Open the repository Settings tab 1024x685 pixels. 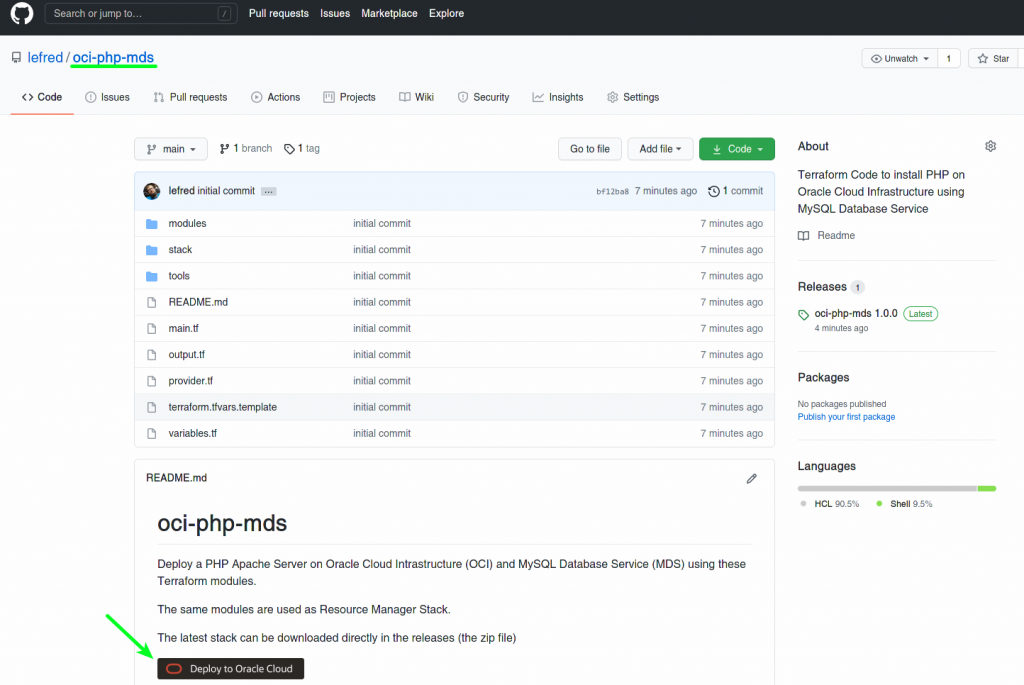[x=633, y=97]
